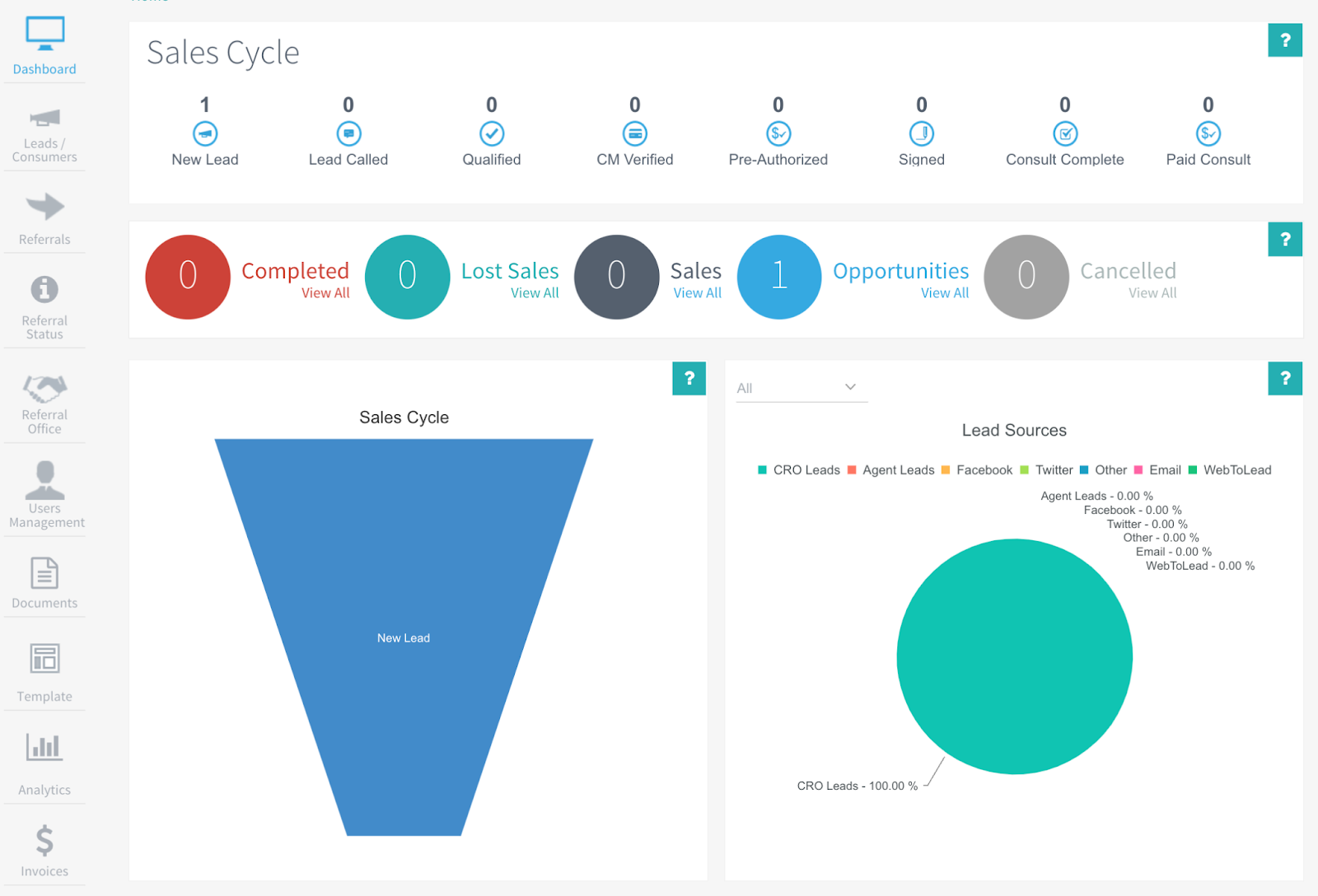The height and width of the screenshot is (896, 1318).
Task: Click the gray Cancelled count circle
Action: (x=1026, y=277)
